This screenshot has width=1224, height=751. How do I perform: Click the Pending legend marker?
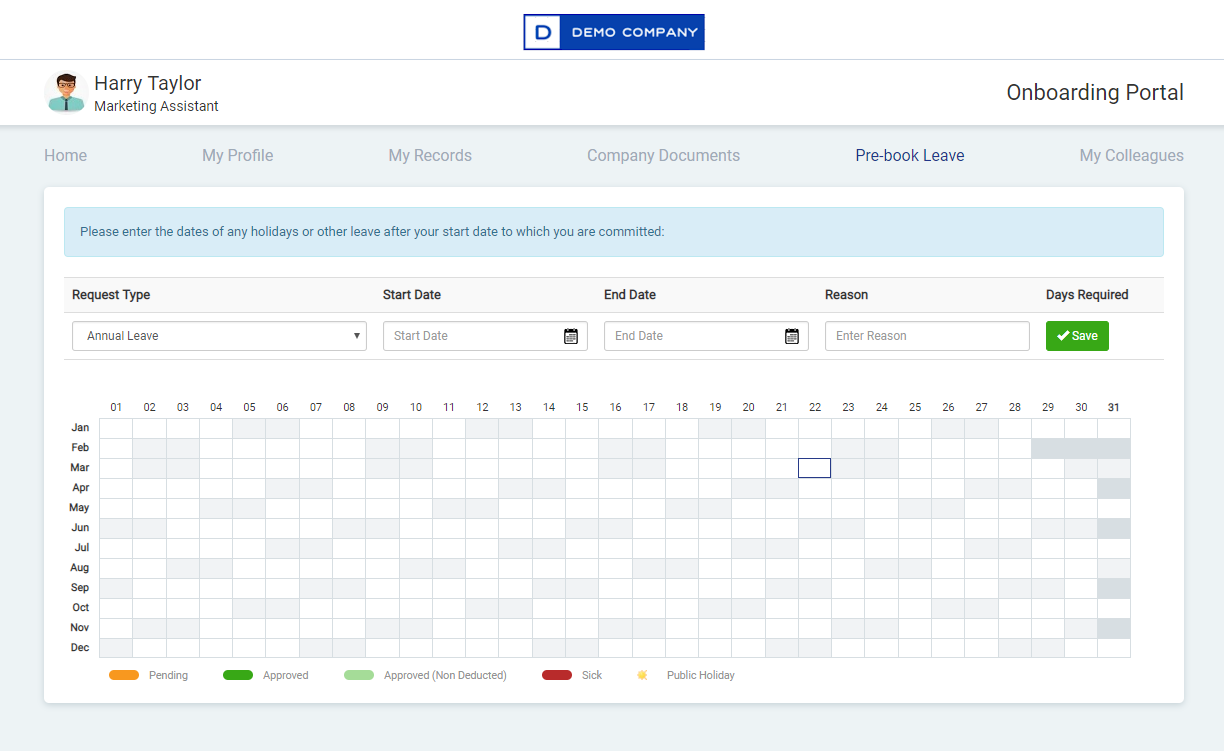tap(123, 674)
